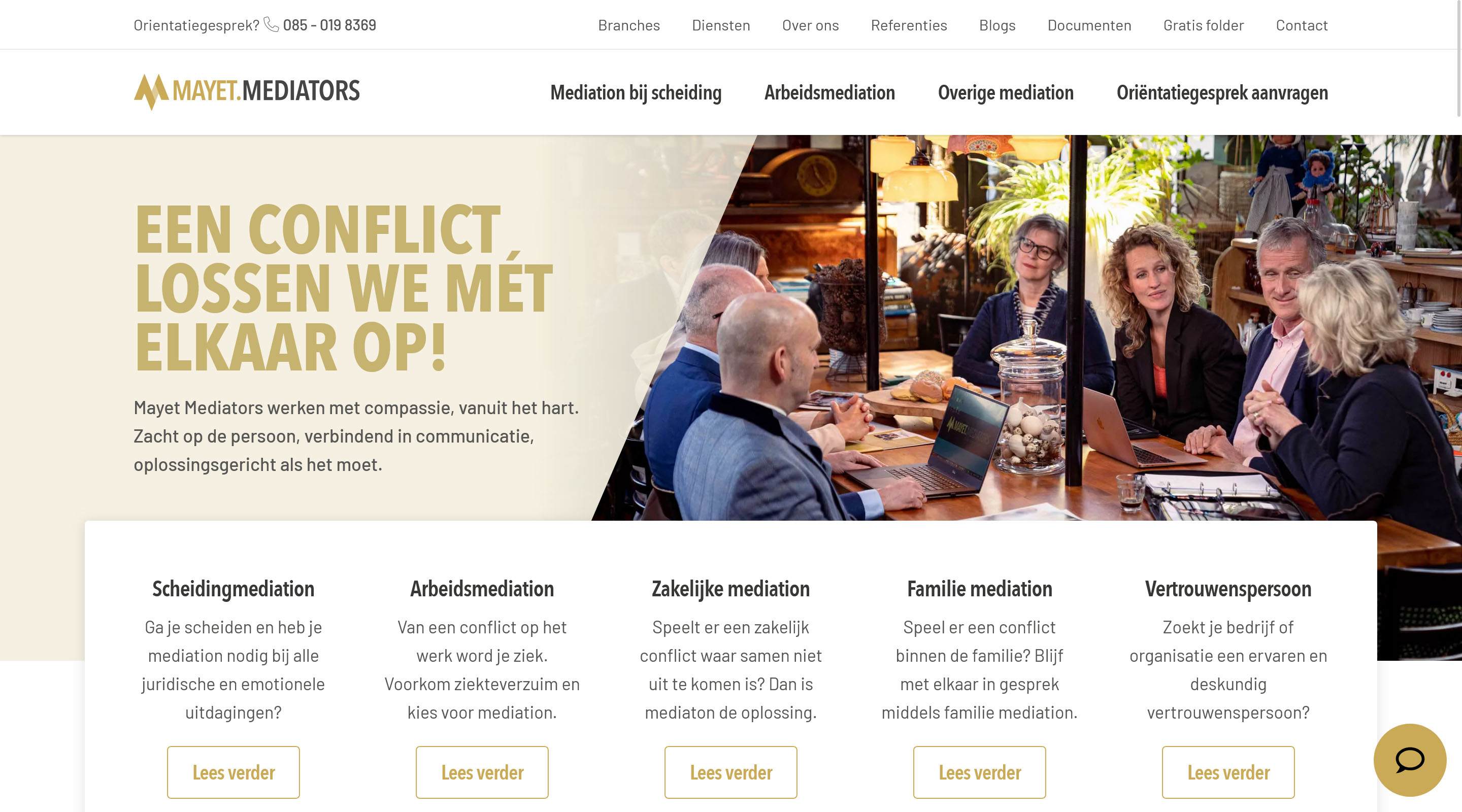The width and height of the screenshot is (1462, 812).
Task: Click Lees verder under Scheidingmediation
Action: (x=234, y=772)
